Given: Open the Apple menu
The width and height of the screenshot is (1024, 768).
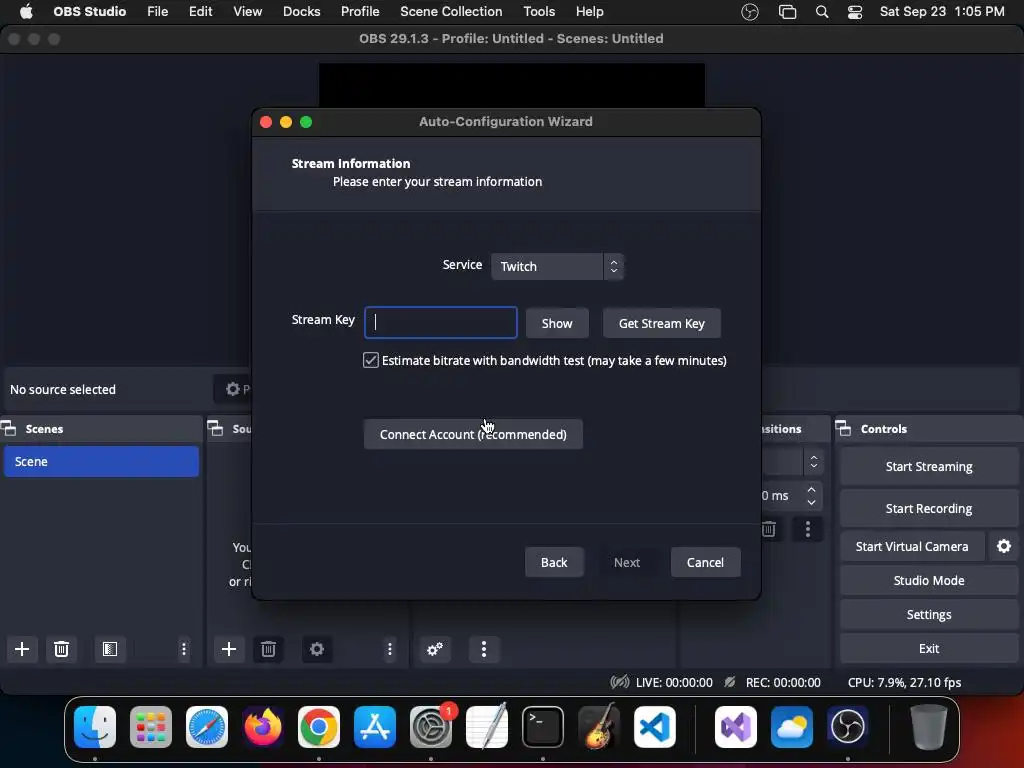Looking at the screenshot, I should point(26,12).
